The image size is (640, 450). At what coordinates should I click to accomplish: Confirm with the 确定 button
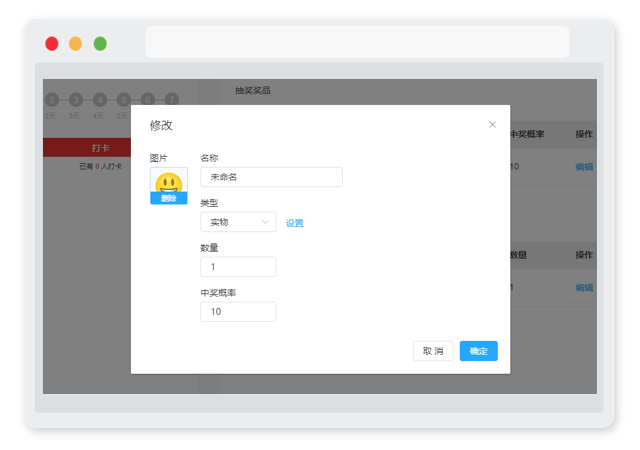click(478, 351)
